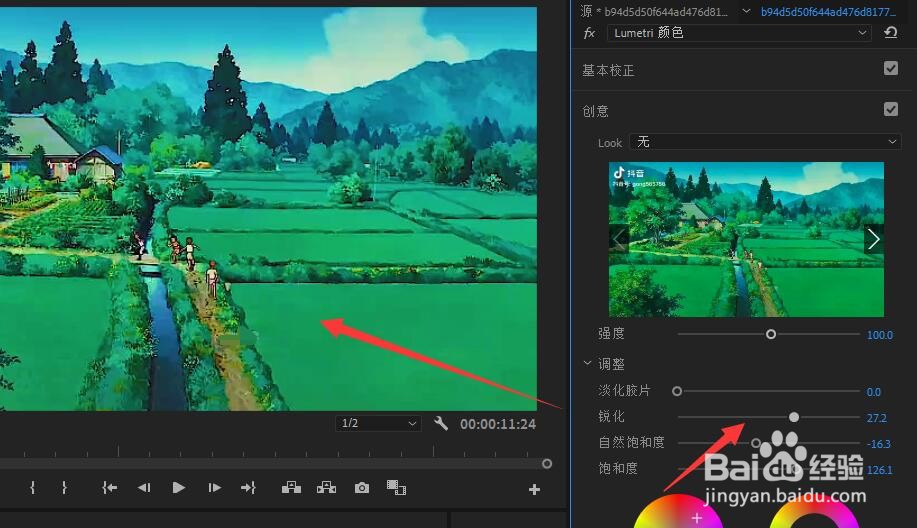Screen dimensions: 917x528
Task: Click the Lift button icon
Action: pos(291,487)
